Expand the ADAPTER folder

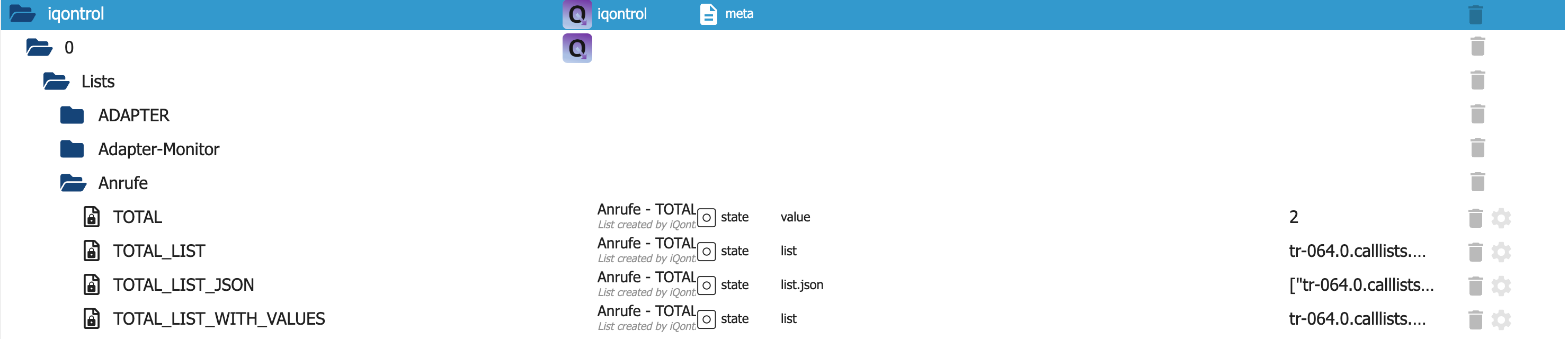73,115
